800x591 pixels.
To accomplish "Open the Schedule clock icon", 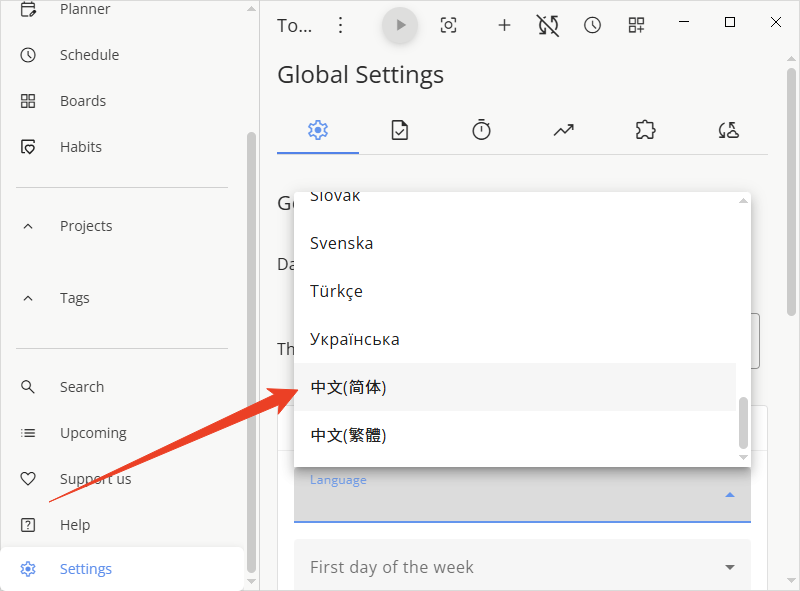I will click(28, 55).
